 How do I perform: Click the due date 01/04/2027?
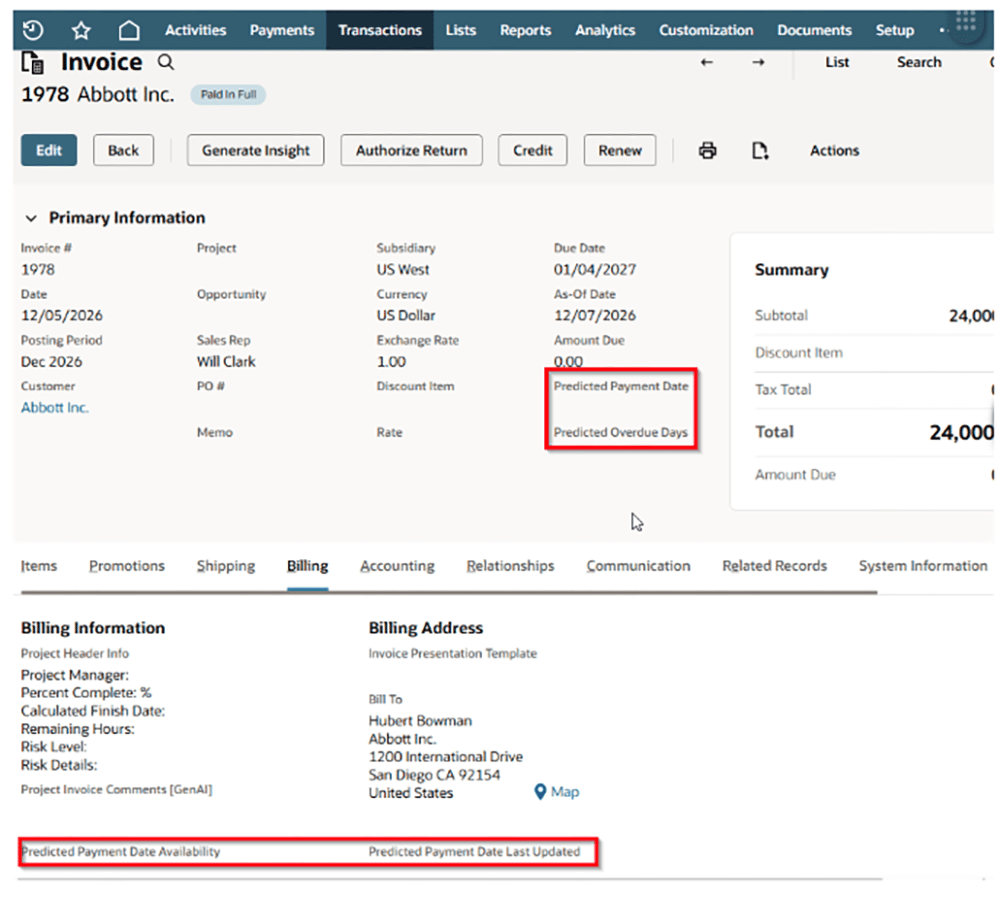pyautogui.click(x=594, y=269)
